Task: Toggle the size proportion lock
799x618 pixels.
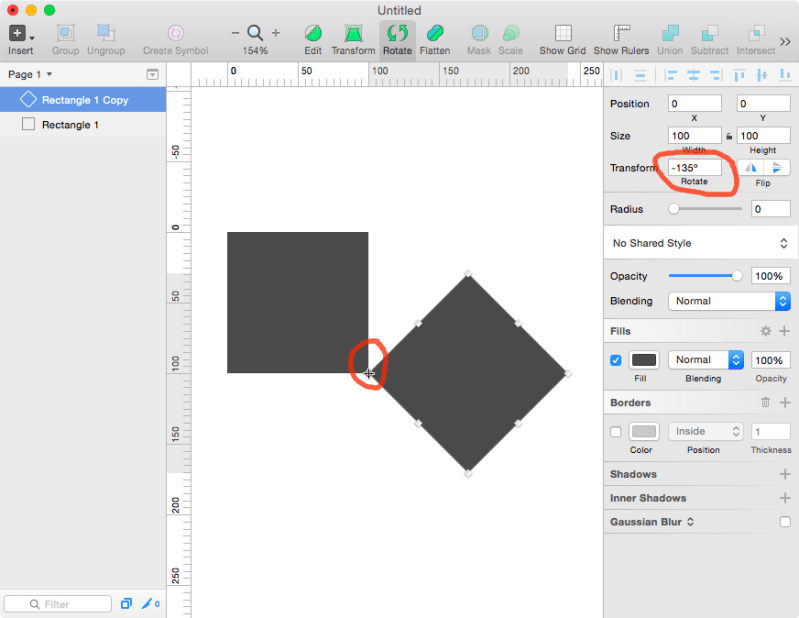Action: pos(729,136)
